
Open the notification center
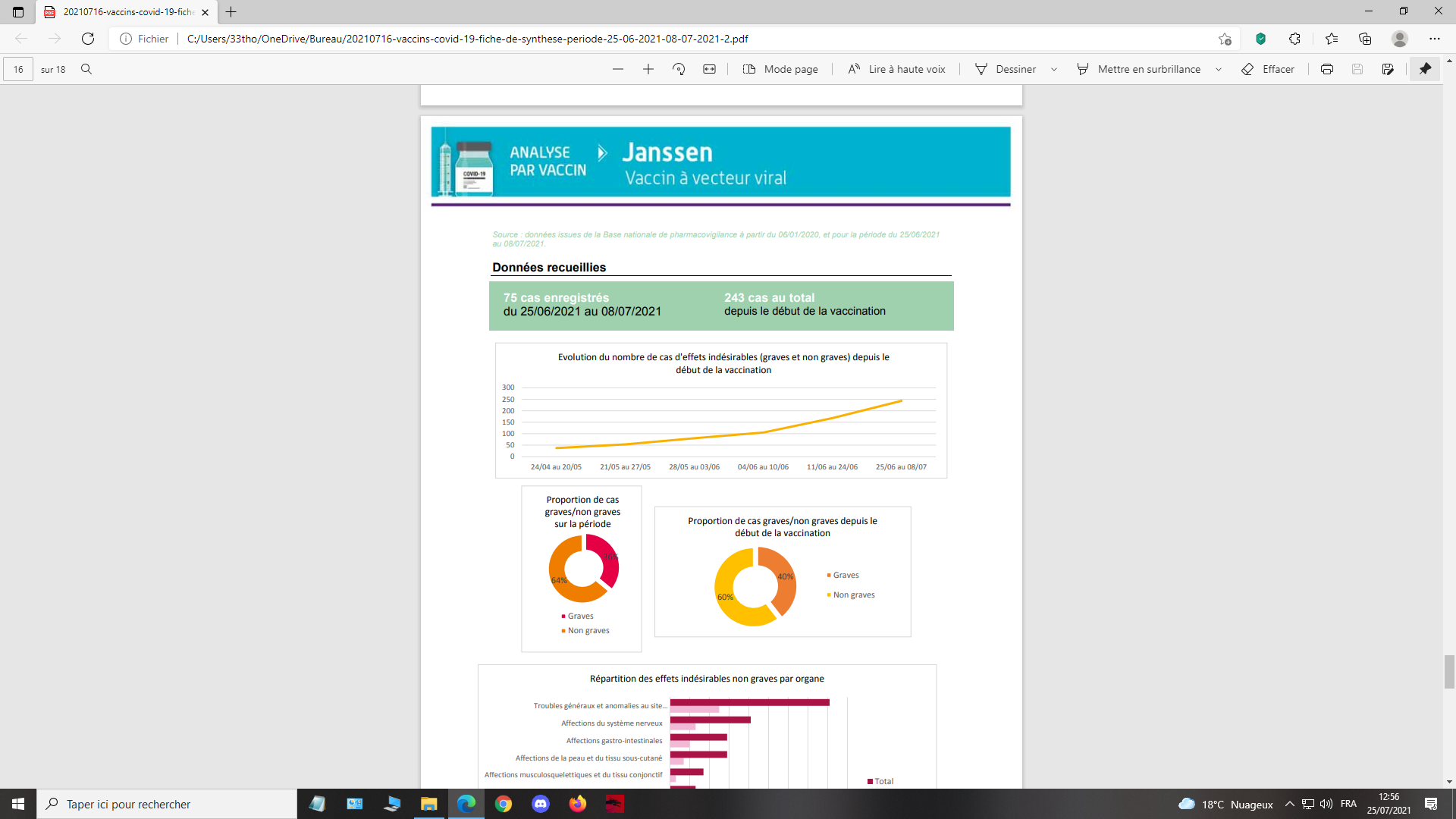1431,804
